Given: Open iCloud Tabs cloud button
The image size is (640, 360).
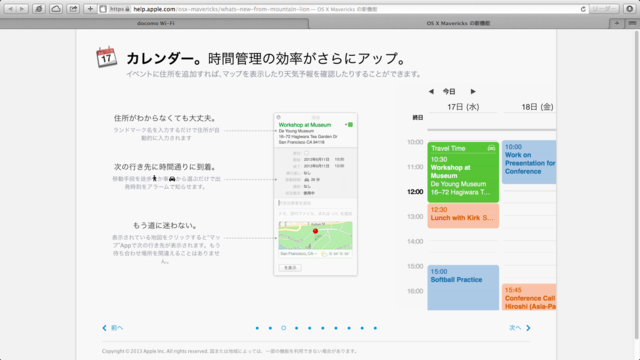Looking at the screenshot, I should tap(56, 9).
